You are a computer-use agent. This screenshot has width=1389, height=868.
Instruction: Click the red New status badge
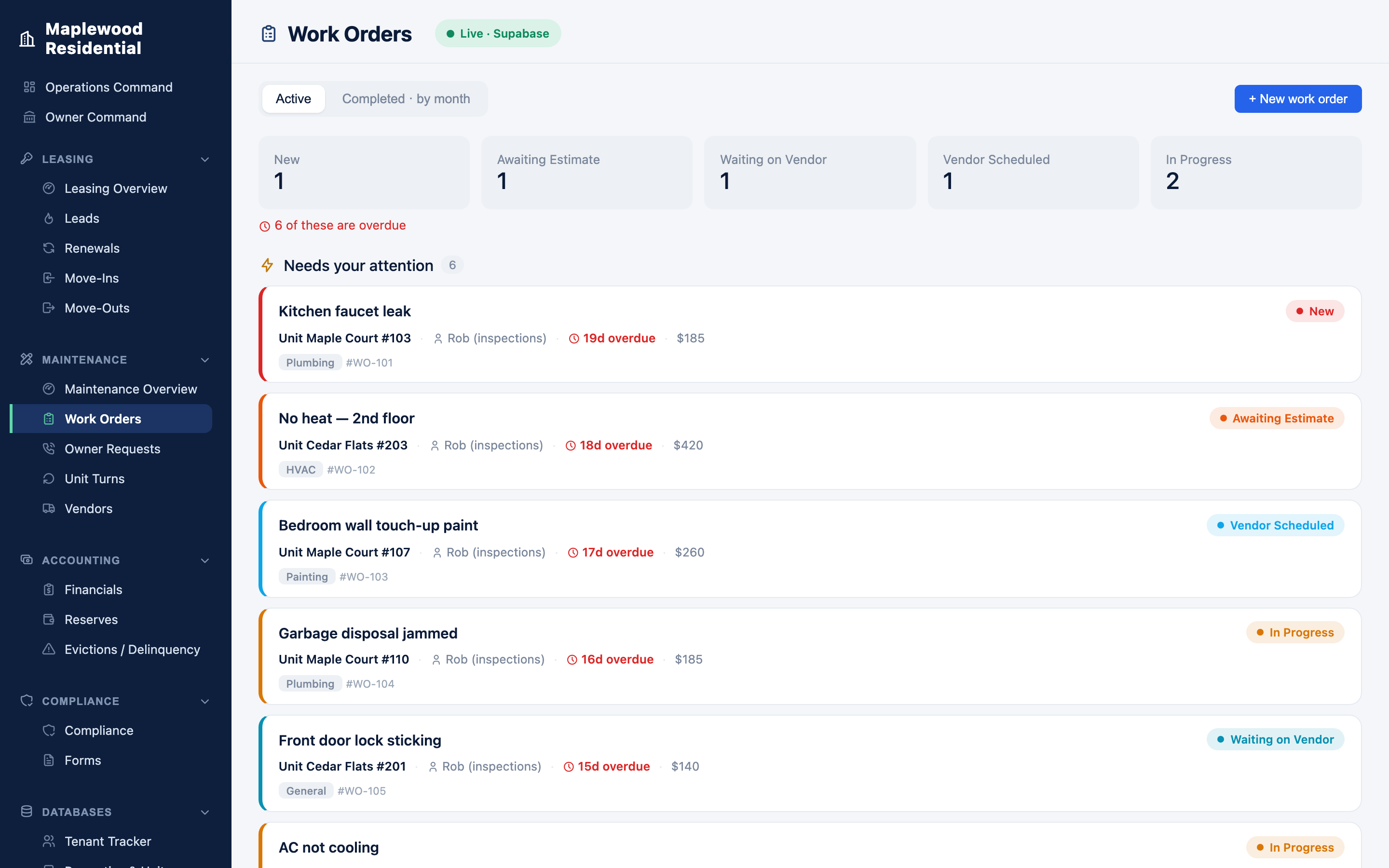pos(1314,311)
